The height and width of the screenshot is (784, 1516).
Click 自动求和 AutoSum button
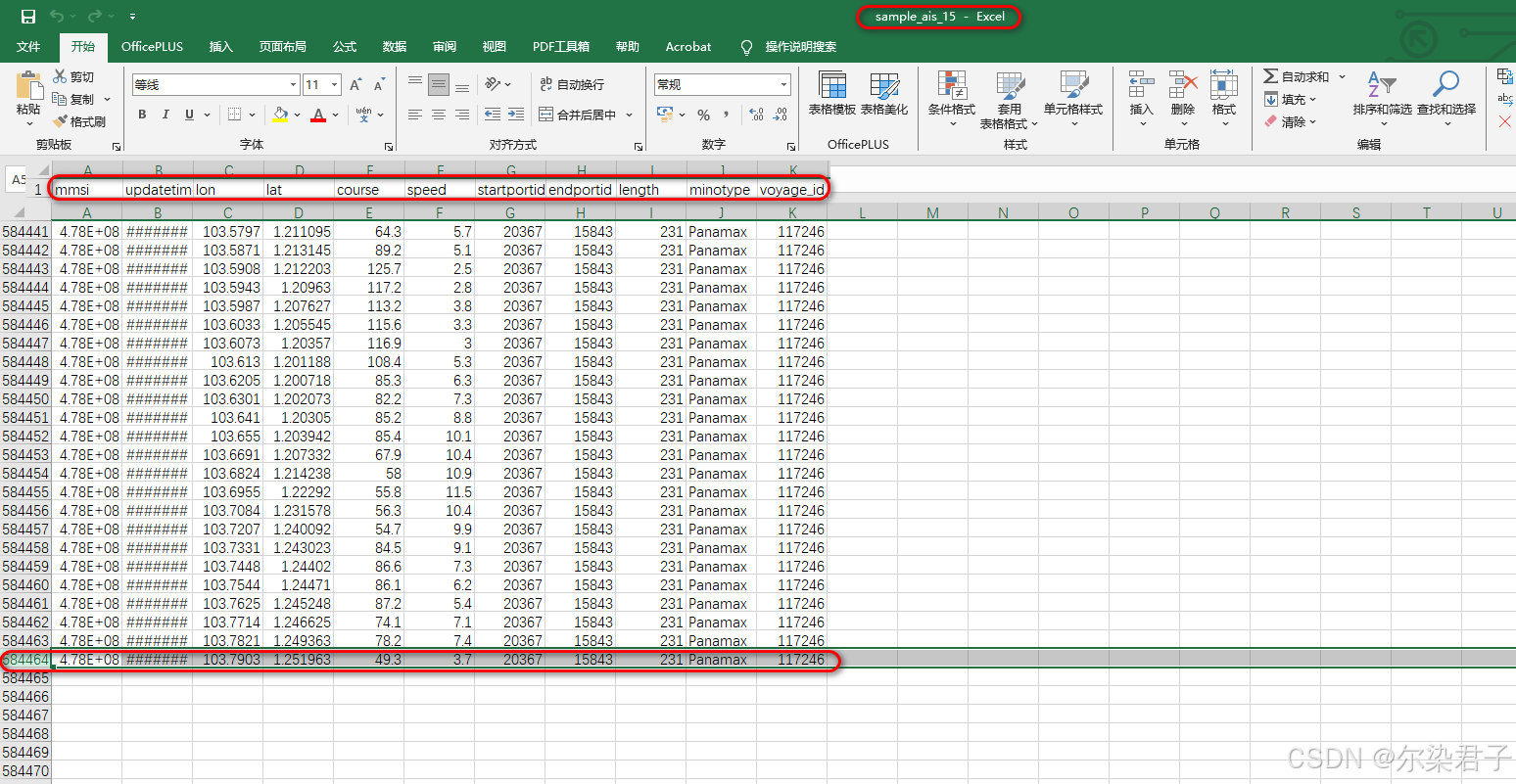(1296, 76)
